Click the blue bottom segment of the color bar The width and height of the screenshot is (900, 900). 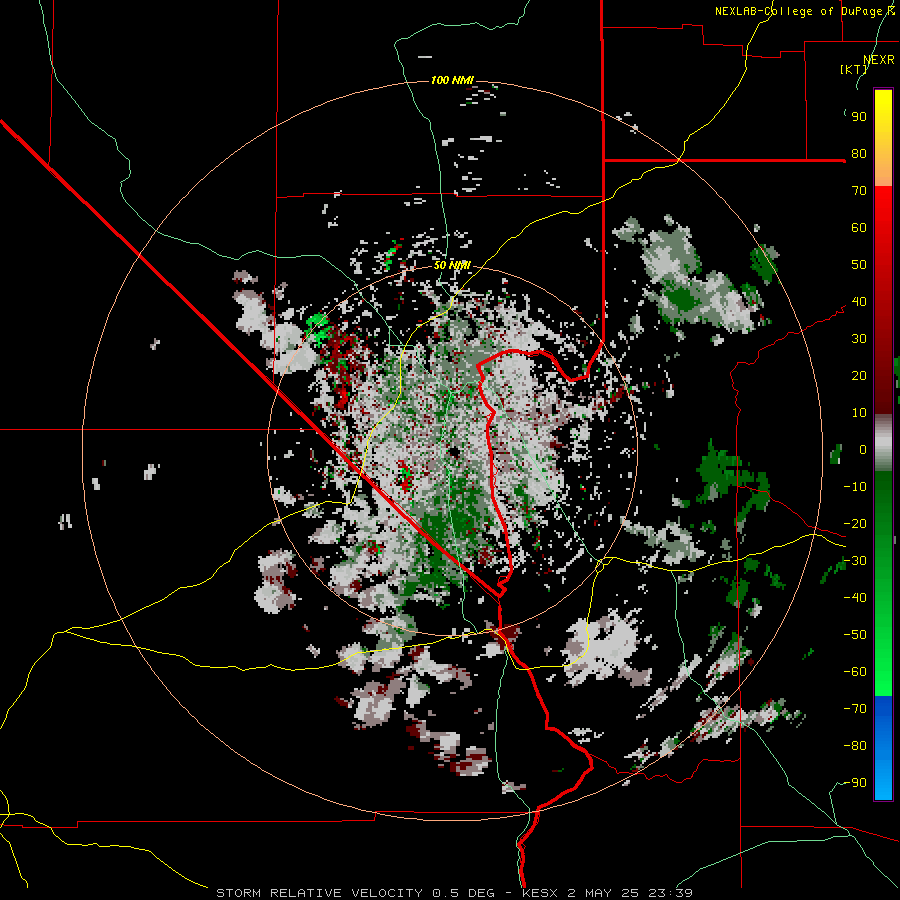tap(883, 748)
